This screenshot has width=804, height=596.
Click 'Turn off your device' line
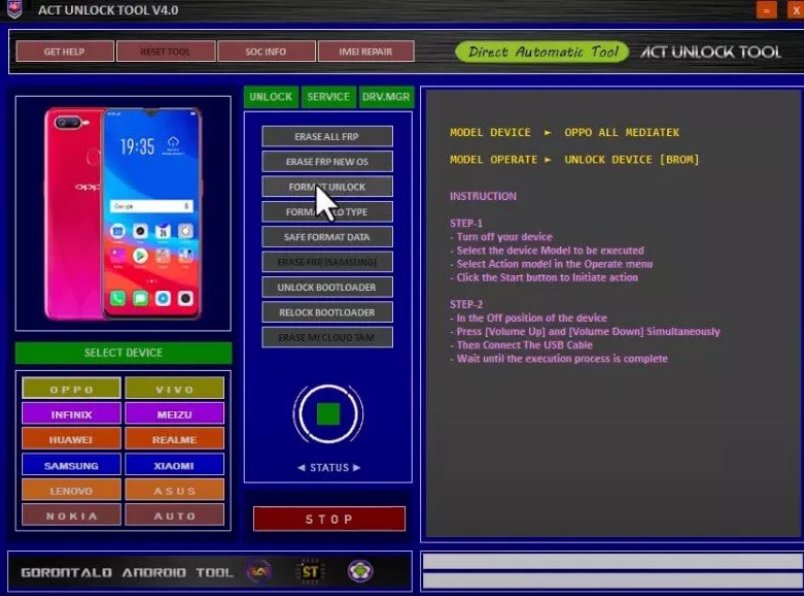pyautogui.click(x=505, y=236)
